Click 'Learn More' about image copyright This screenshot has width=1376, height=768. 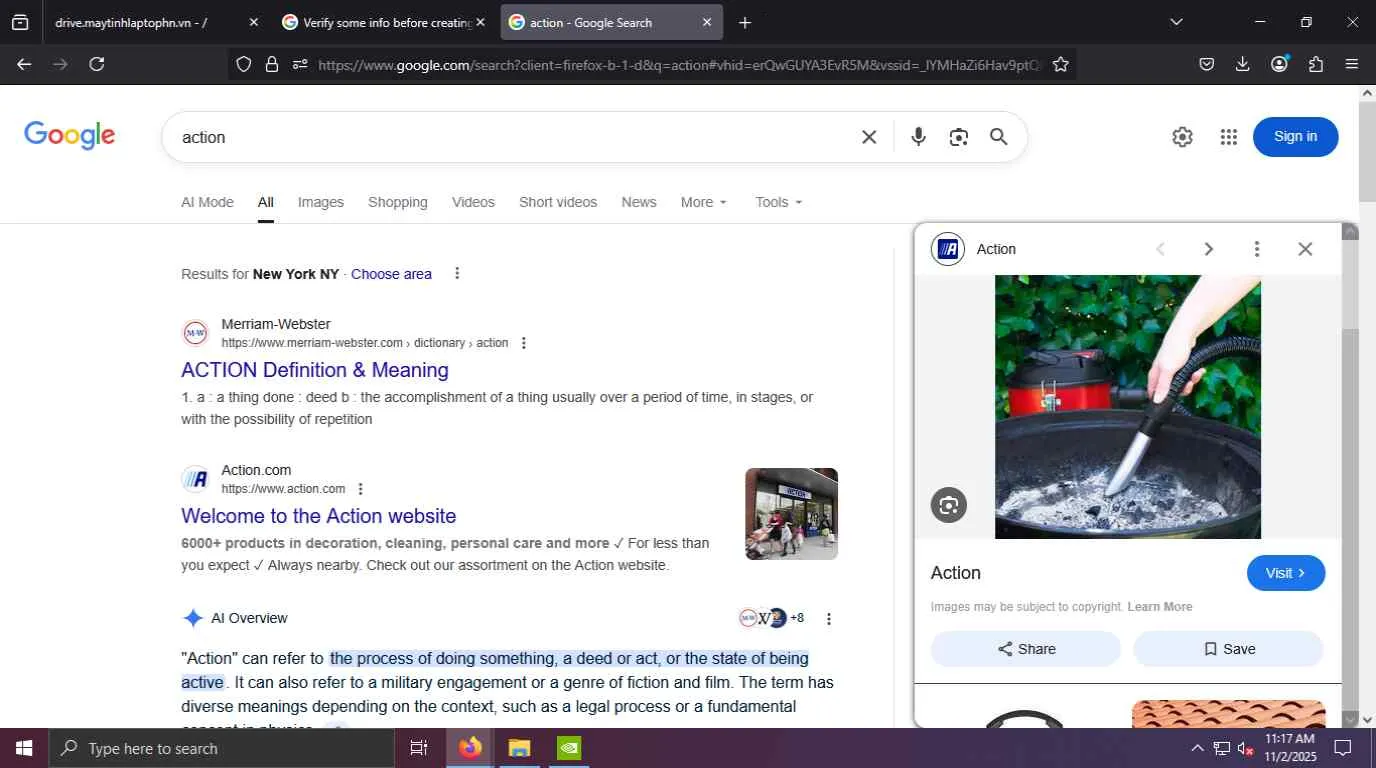1160,607
